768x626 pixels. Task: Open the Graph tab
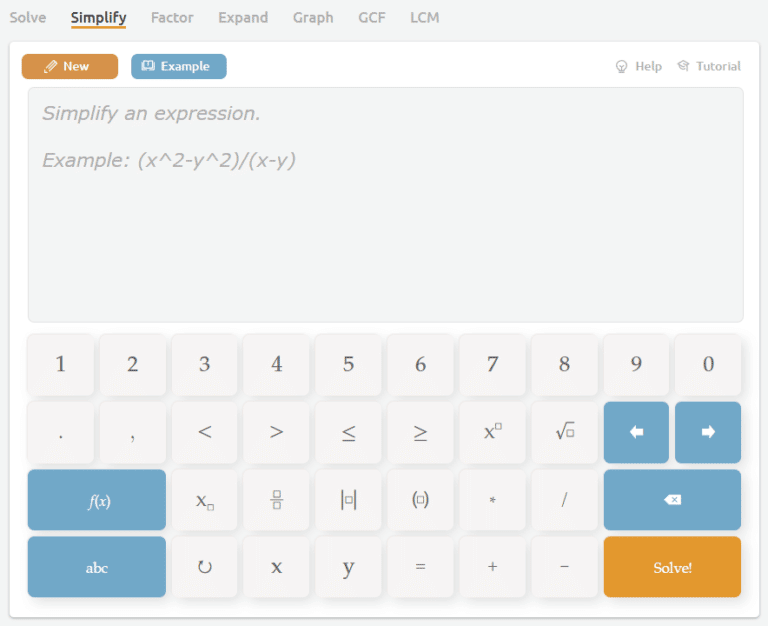coord(313,18)
